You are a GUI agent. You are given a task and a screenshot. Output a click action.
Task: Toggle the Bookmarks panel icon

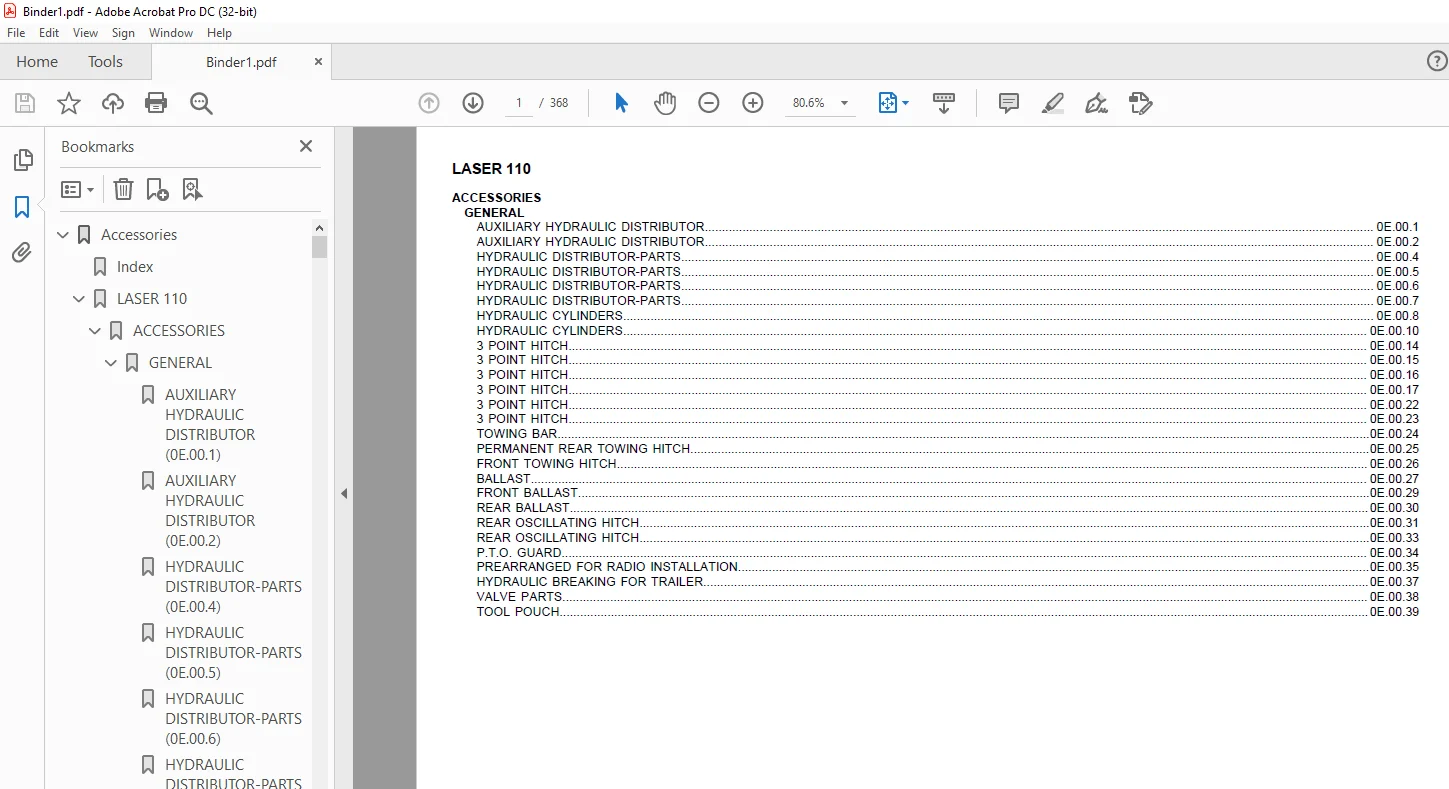[x=22, y=207]
